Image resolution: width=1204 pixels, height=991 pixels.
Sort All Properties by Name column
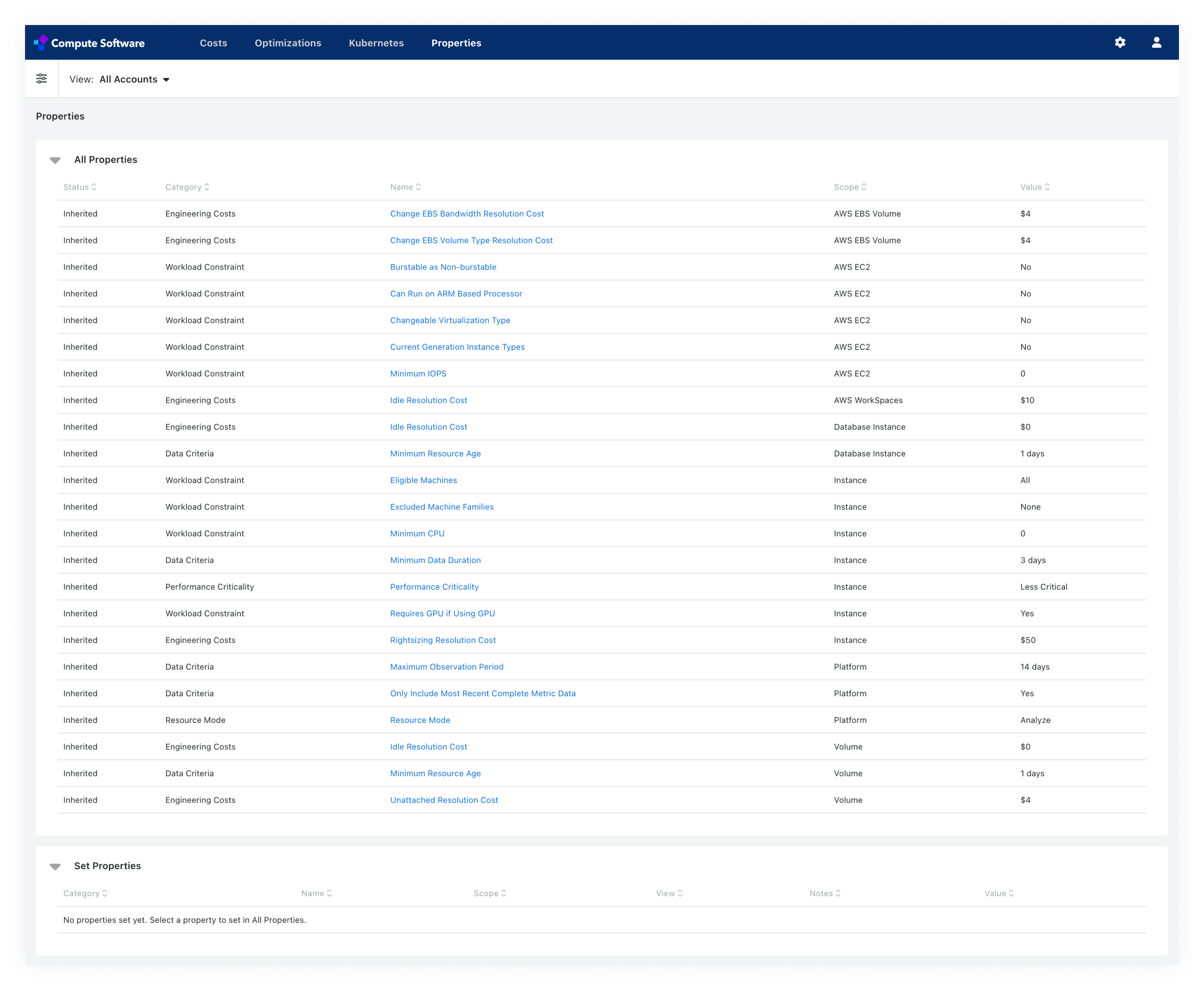405,187
